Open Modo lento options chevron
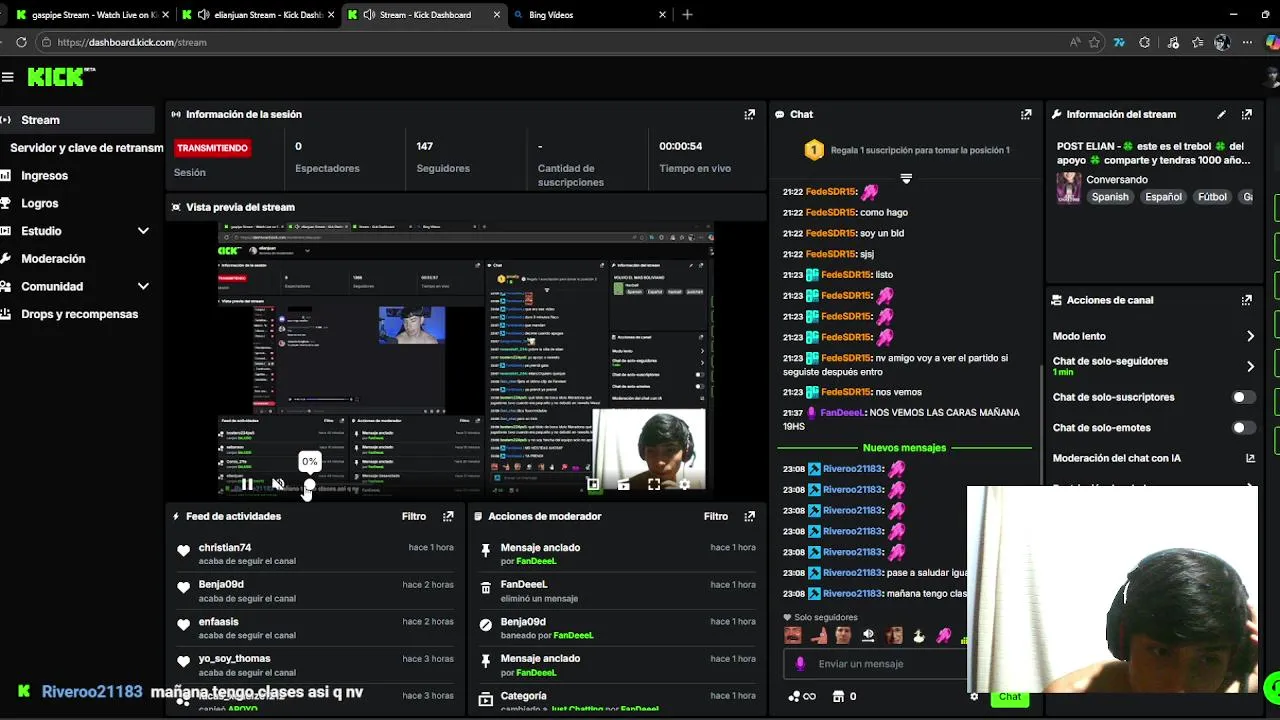 coord(1250,336)
